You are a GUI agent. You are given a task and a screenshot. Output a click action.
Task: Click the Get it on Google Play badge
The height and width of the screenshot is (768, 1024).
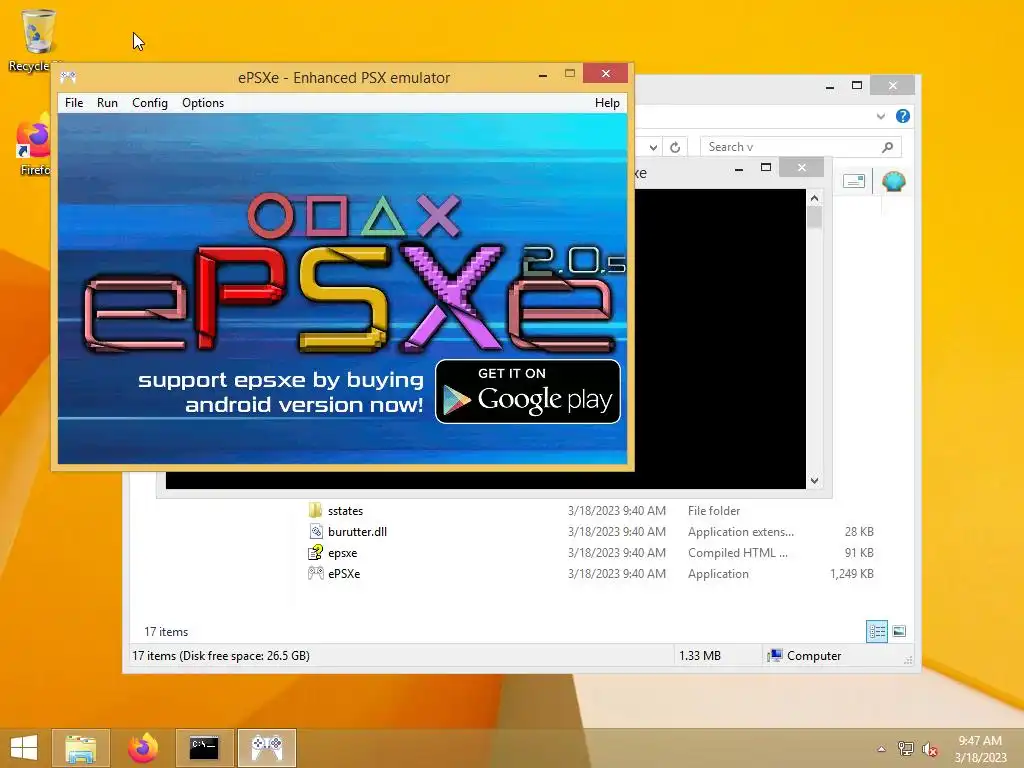point(528,391)
